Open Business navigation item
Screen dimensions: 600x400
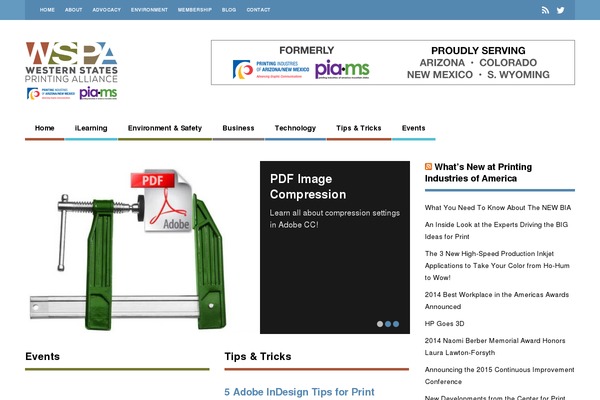pyautogui.click(x=238, y=128)
